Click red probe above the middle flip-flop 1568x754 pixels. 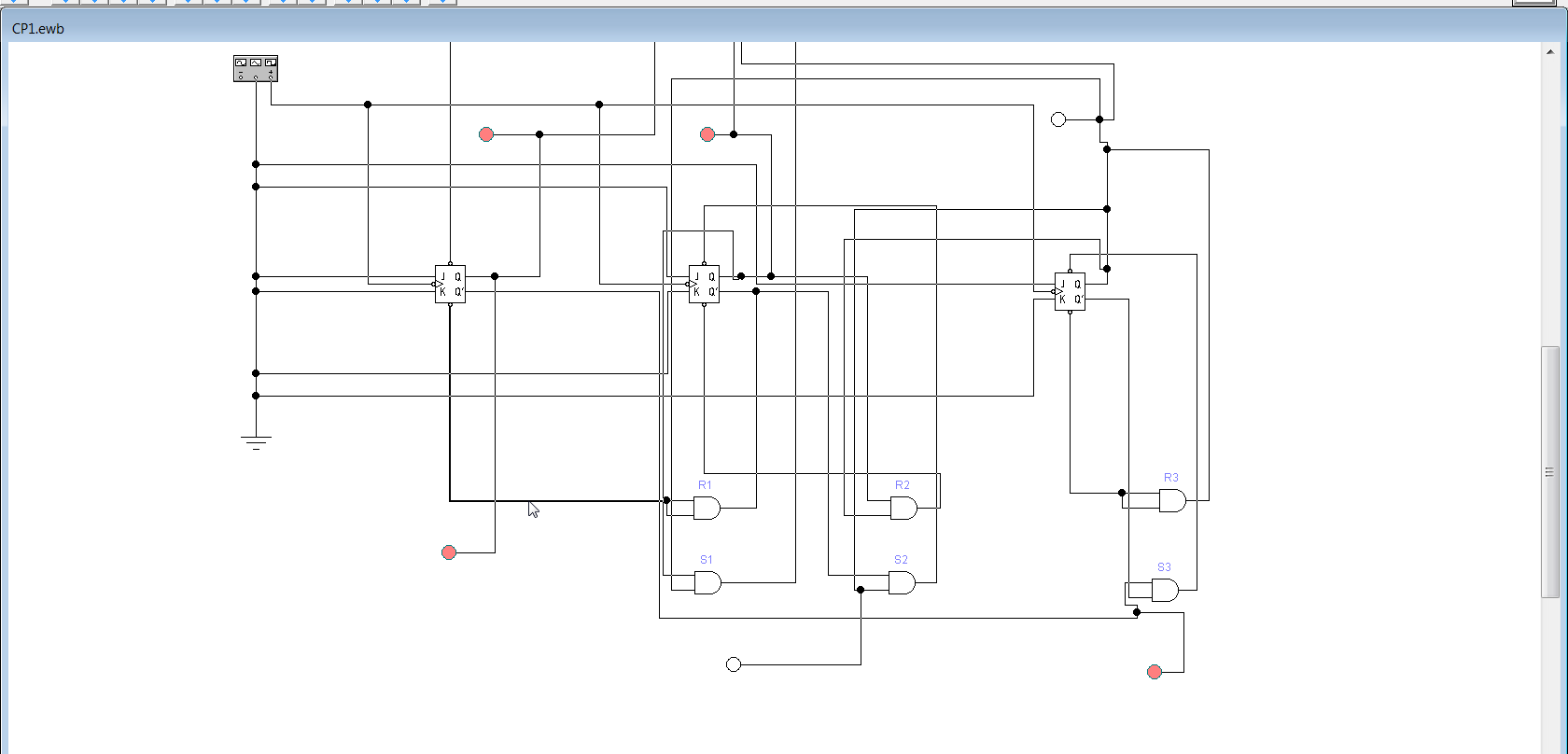pos(707,134)
